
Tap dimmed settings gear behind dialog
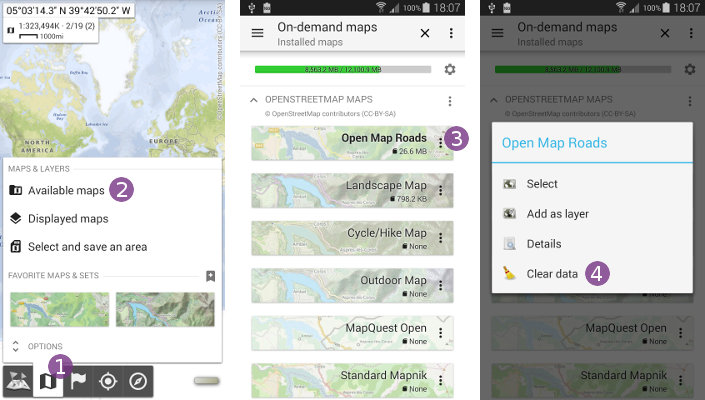click(690, 69)
